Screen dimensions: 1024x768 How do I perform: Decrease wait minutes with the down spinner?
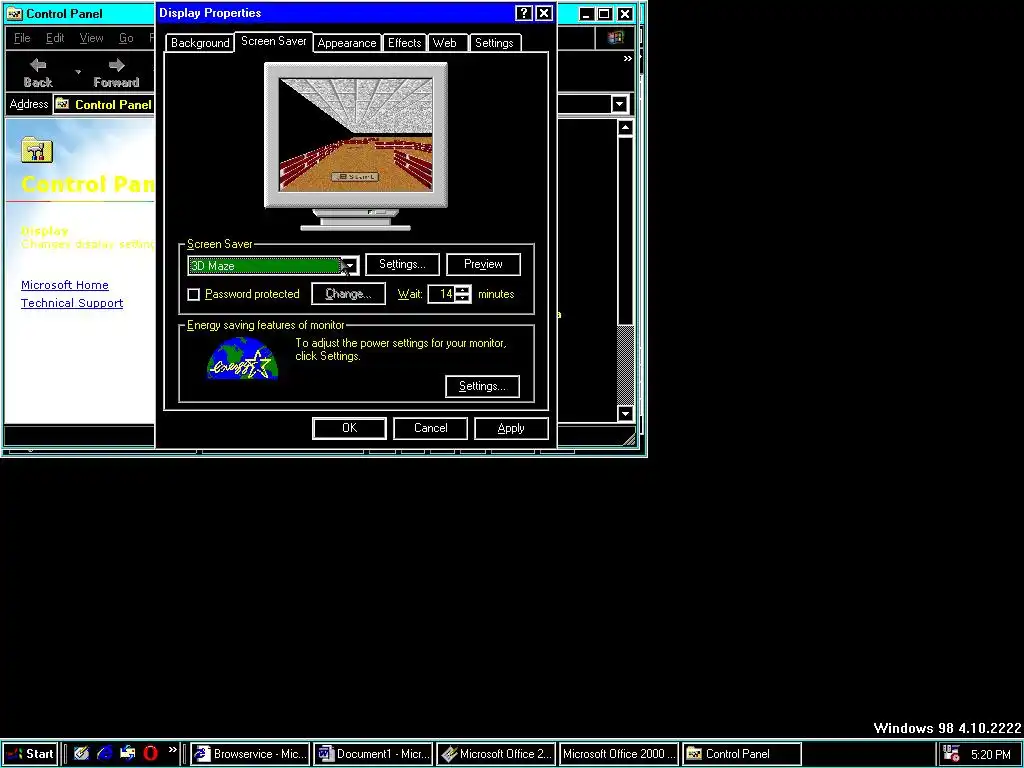click(463, 298)
